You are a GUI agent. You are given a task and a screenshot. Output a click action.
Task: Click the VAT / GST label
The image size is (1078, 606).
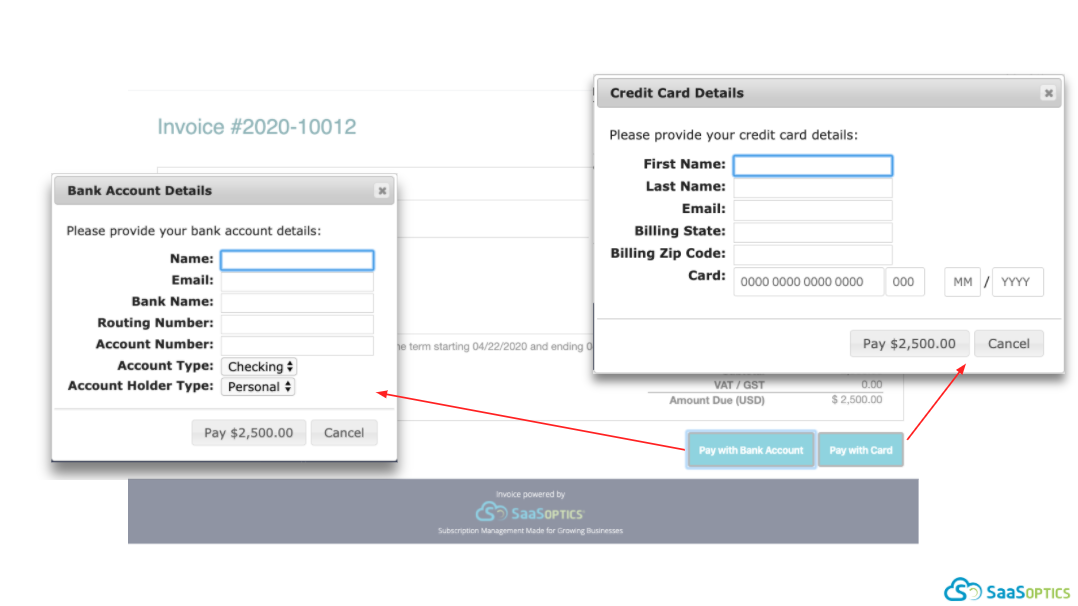[x=739, y=385]
